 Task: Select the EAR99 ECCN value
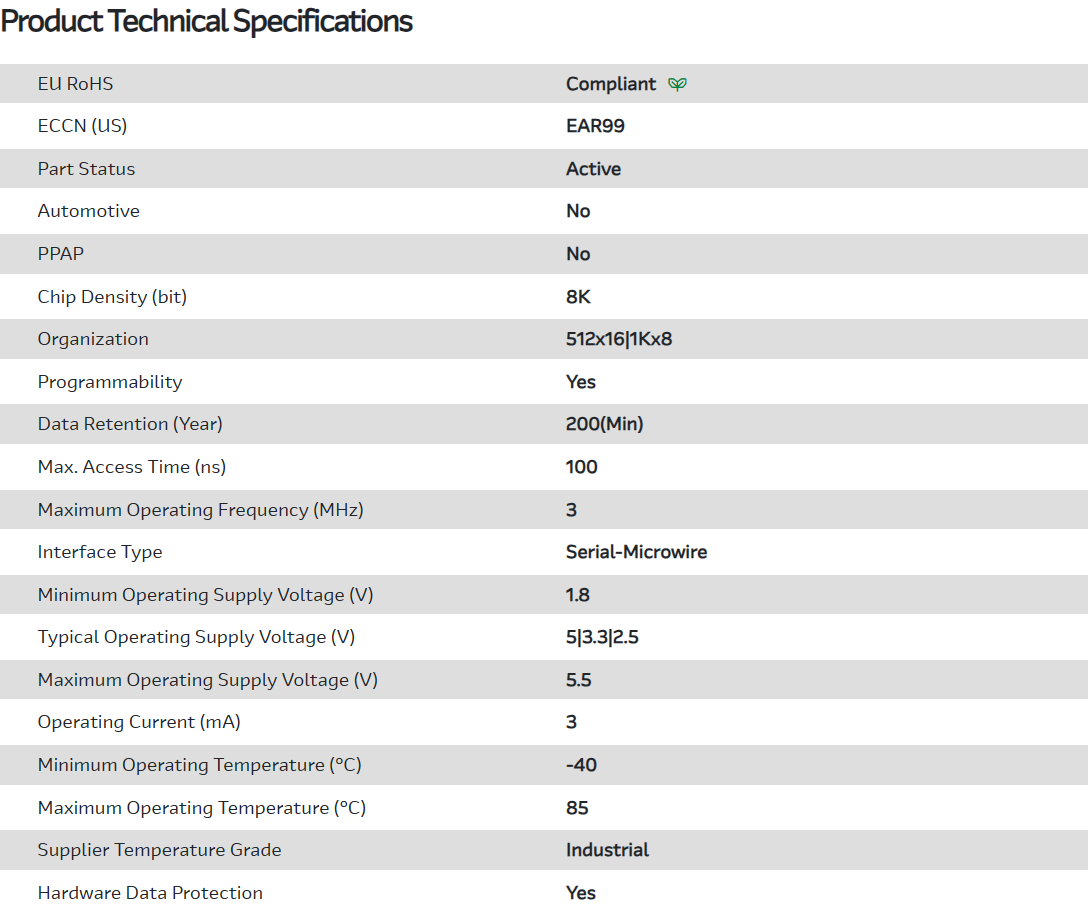595,126
